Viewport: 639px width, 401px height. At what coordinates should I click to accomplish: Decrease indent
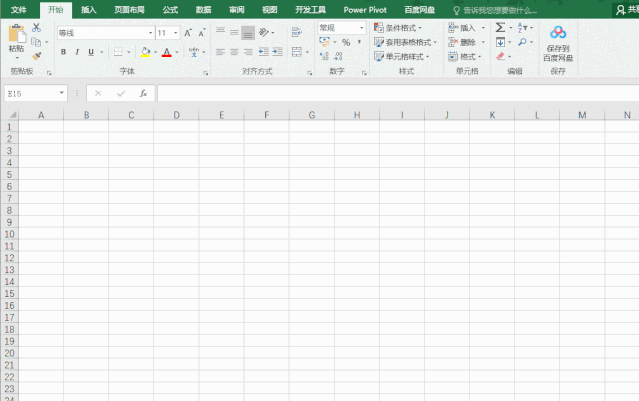pos(264,52)
